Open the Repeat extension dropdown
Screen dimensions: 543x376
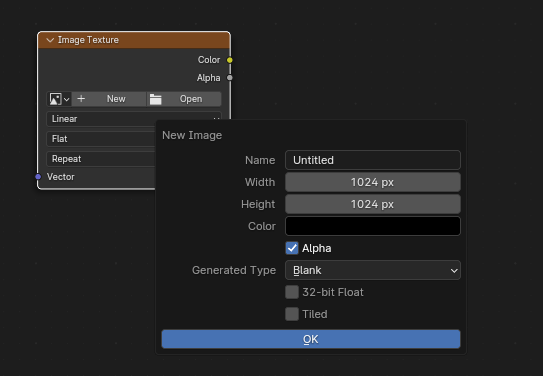[x=101, y=159]
